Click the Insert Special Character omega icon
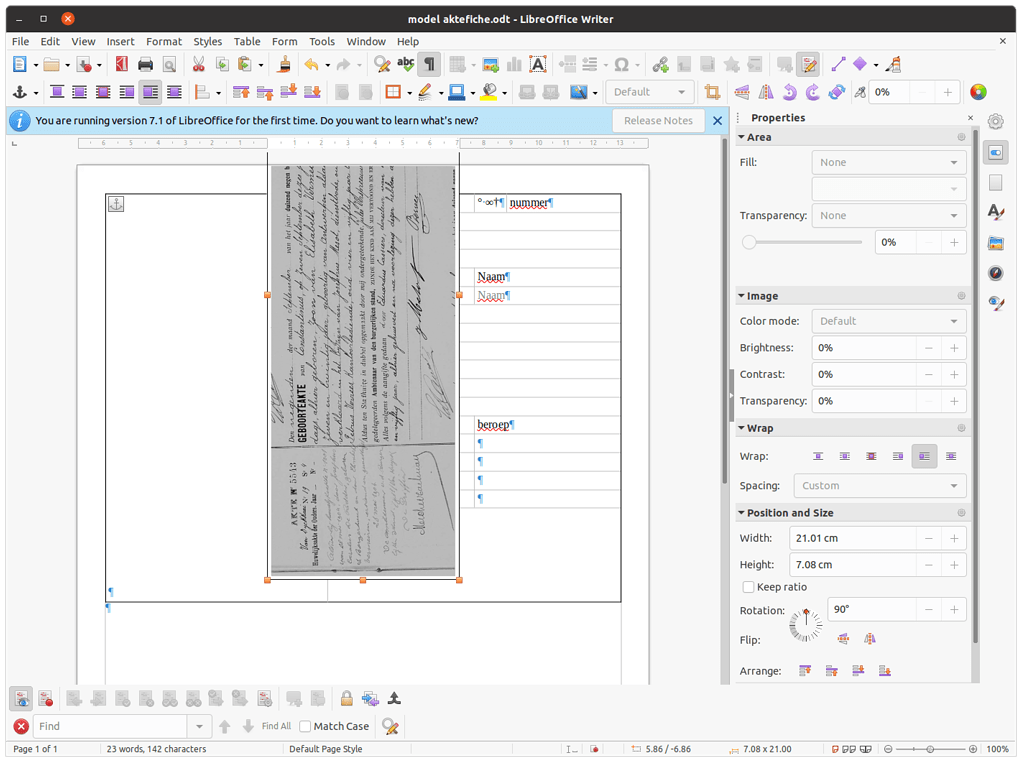 click(x=621, y=65)
